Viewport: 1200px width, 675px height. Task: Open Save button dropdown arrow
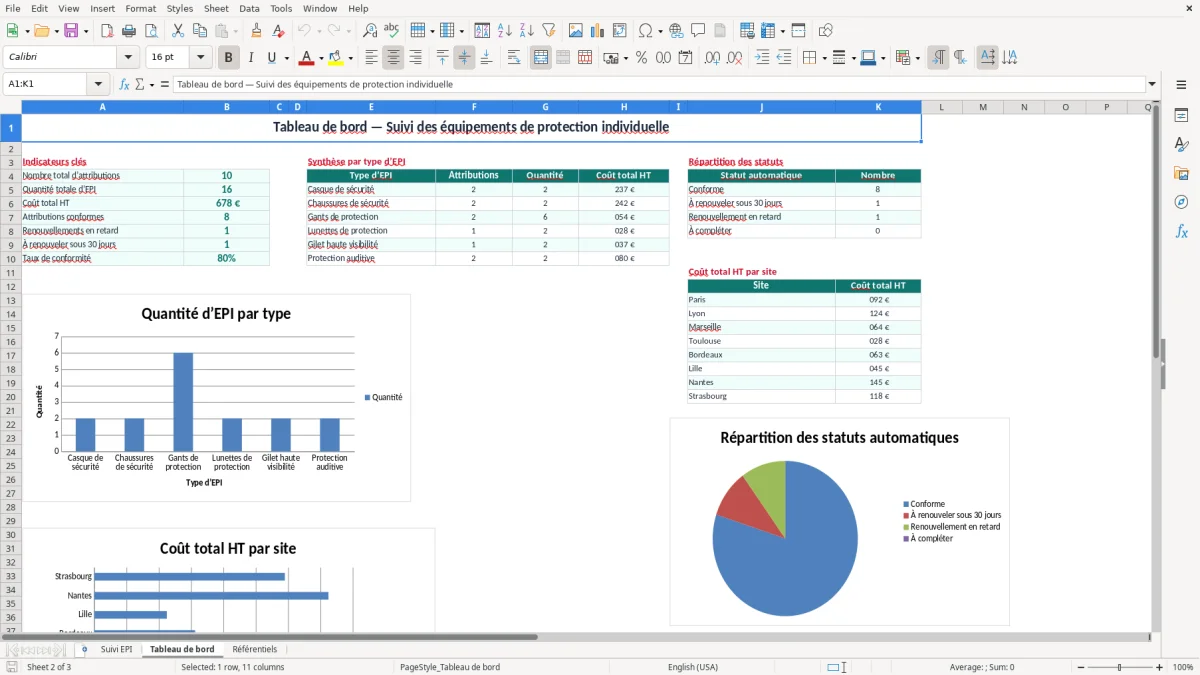click(x=85, y=31)
